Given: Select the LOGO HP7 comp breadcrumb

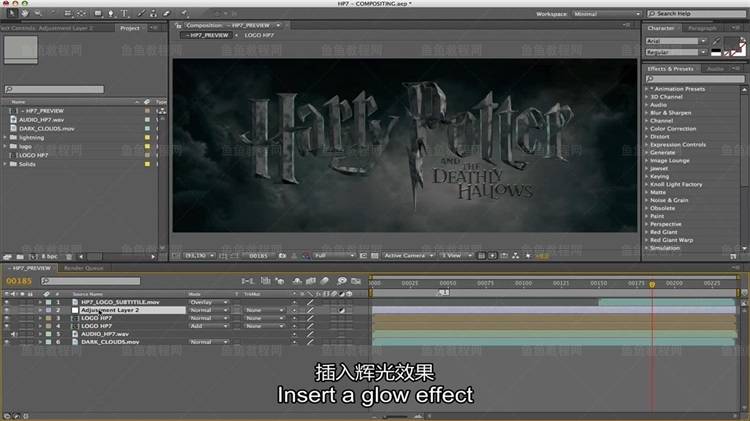Looking at the screenshot, I should [x=259, y=35].
